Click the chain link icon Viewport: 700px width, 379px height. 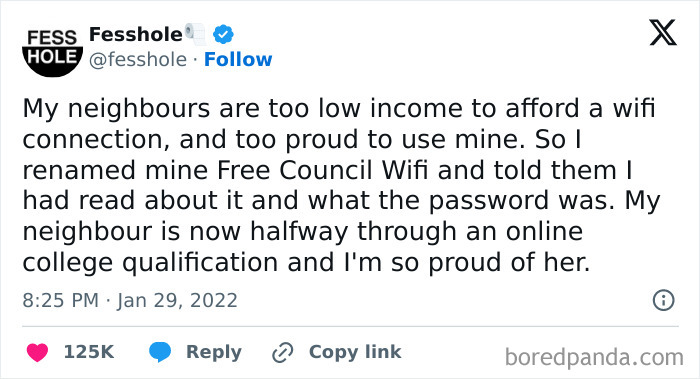tap(283, 352)
